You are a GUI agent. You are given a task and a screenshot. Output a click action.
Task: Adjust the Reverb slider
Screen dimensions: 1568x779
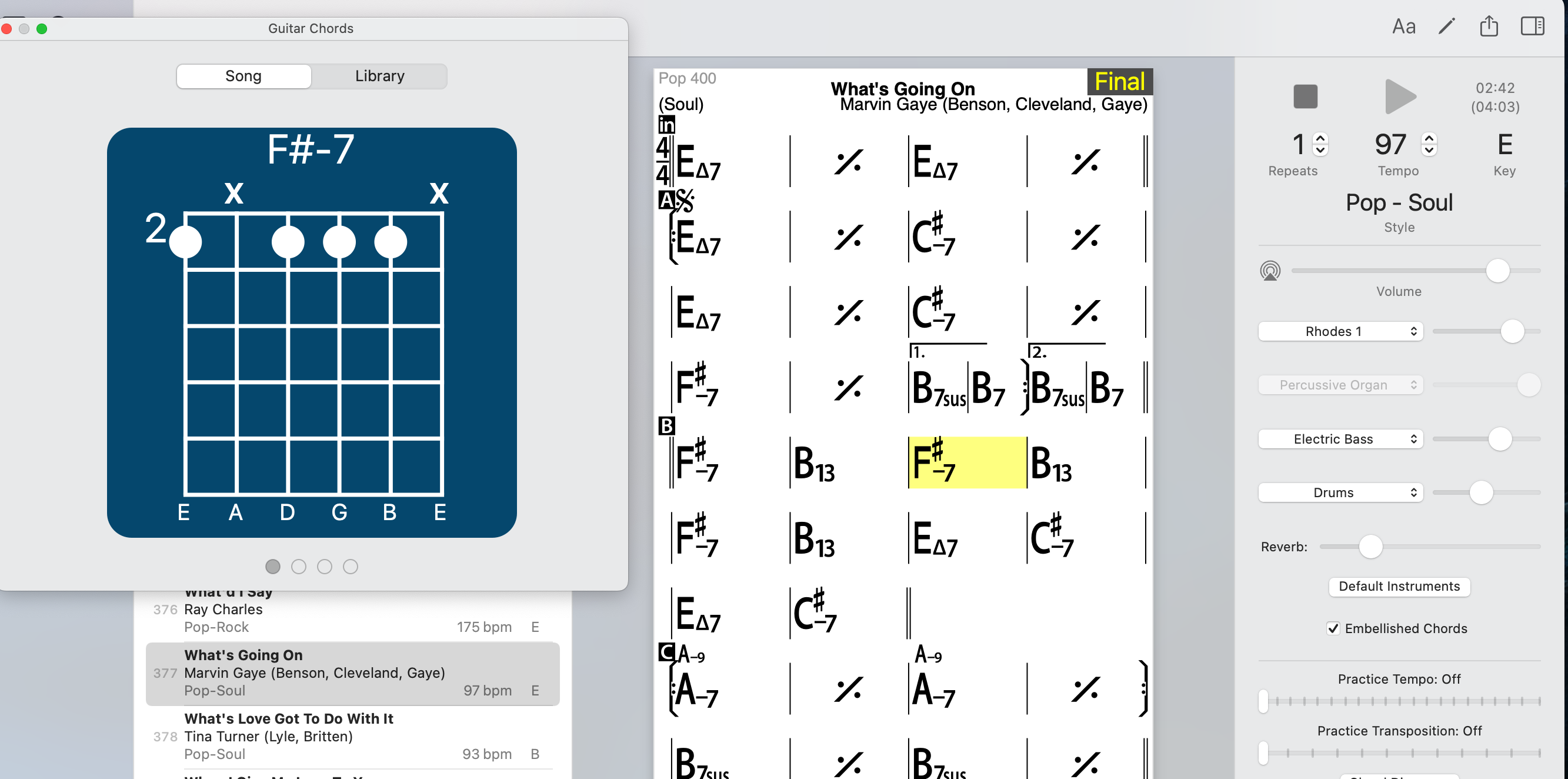click(1429, 547)
